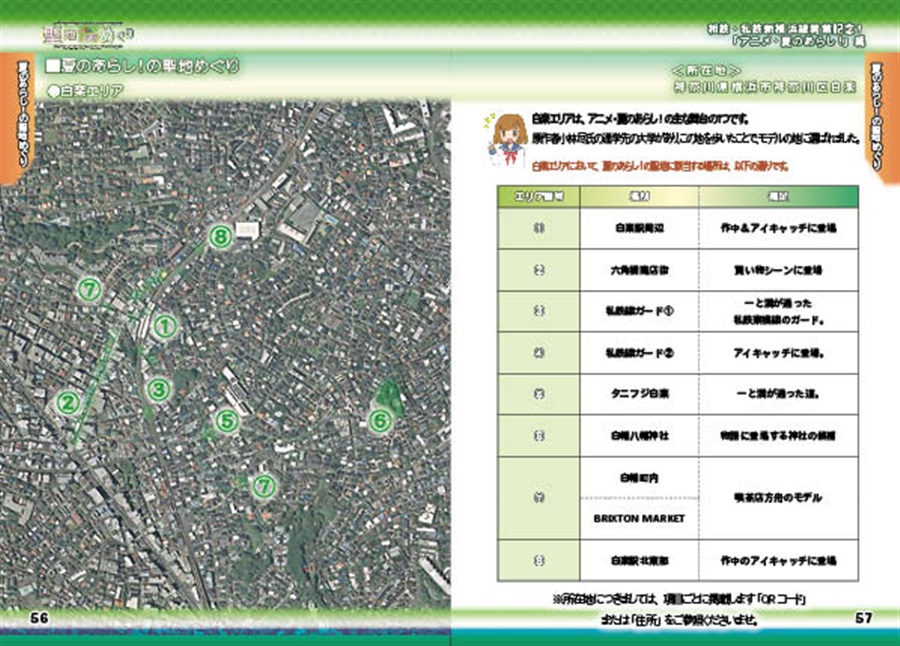Click page number 57

(x=864, y=618)
